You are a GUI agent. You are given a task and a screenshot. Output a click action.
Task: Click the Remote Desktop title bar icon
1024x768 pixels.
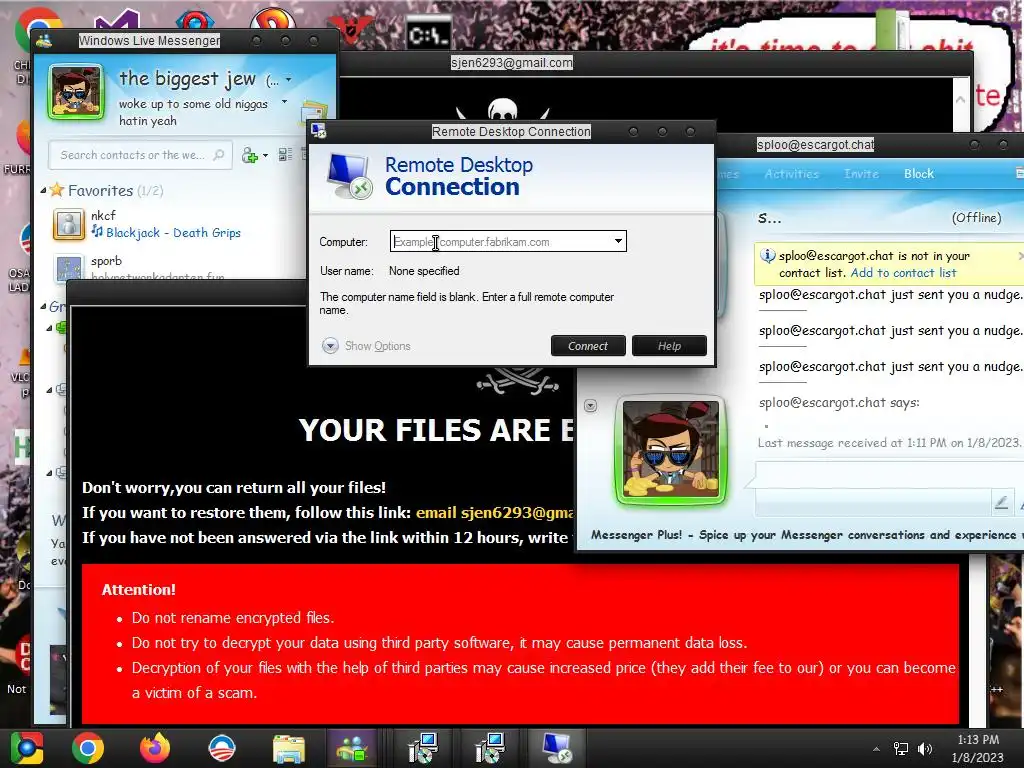pos(319,131)
